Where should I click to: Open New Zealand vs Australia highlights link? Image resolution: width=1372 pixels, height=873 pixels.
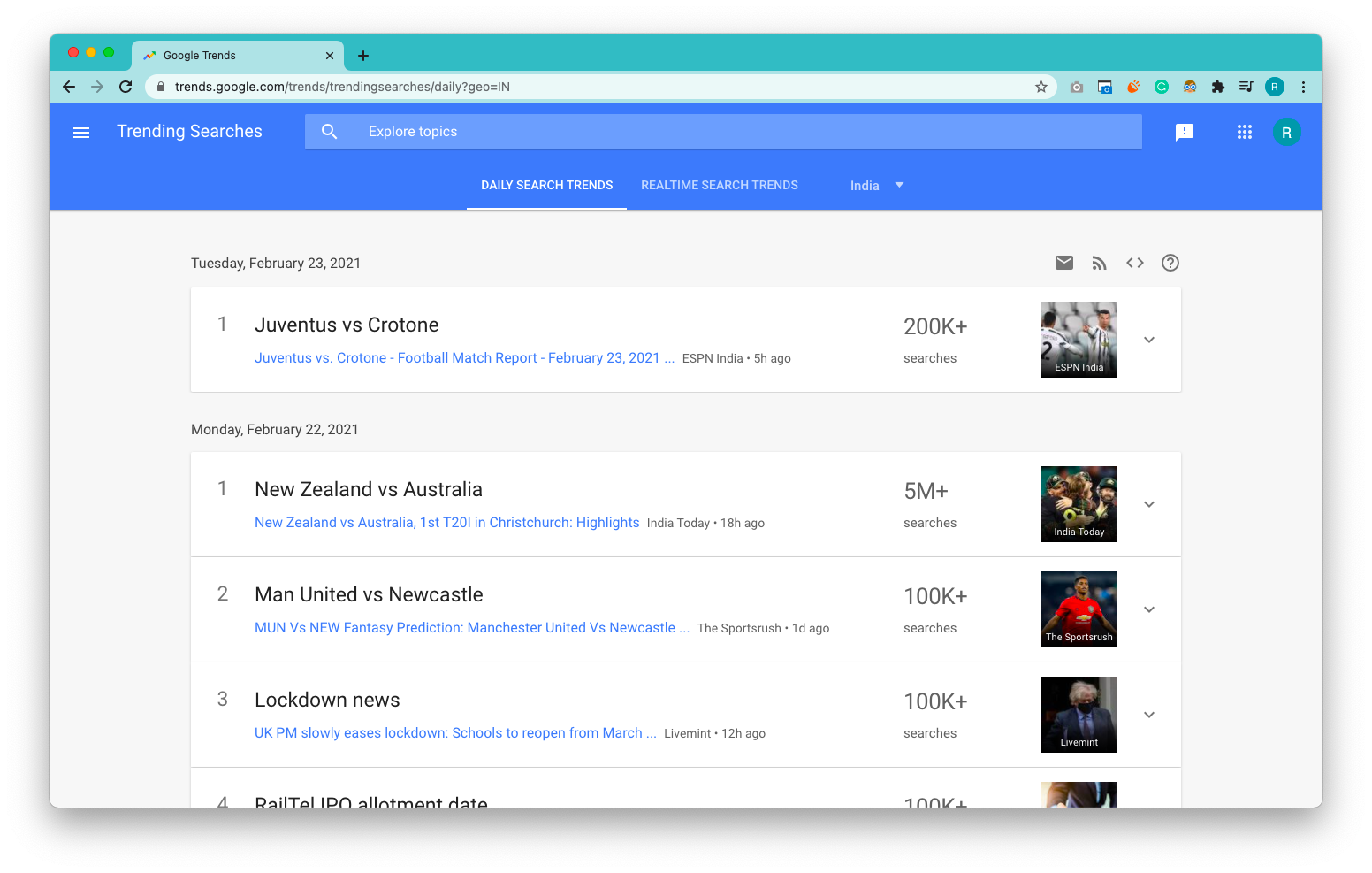pos(446,523)
